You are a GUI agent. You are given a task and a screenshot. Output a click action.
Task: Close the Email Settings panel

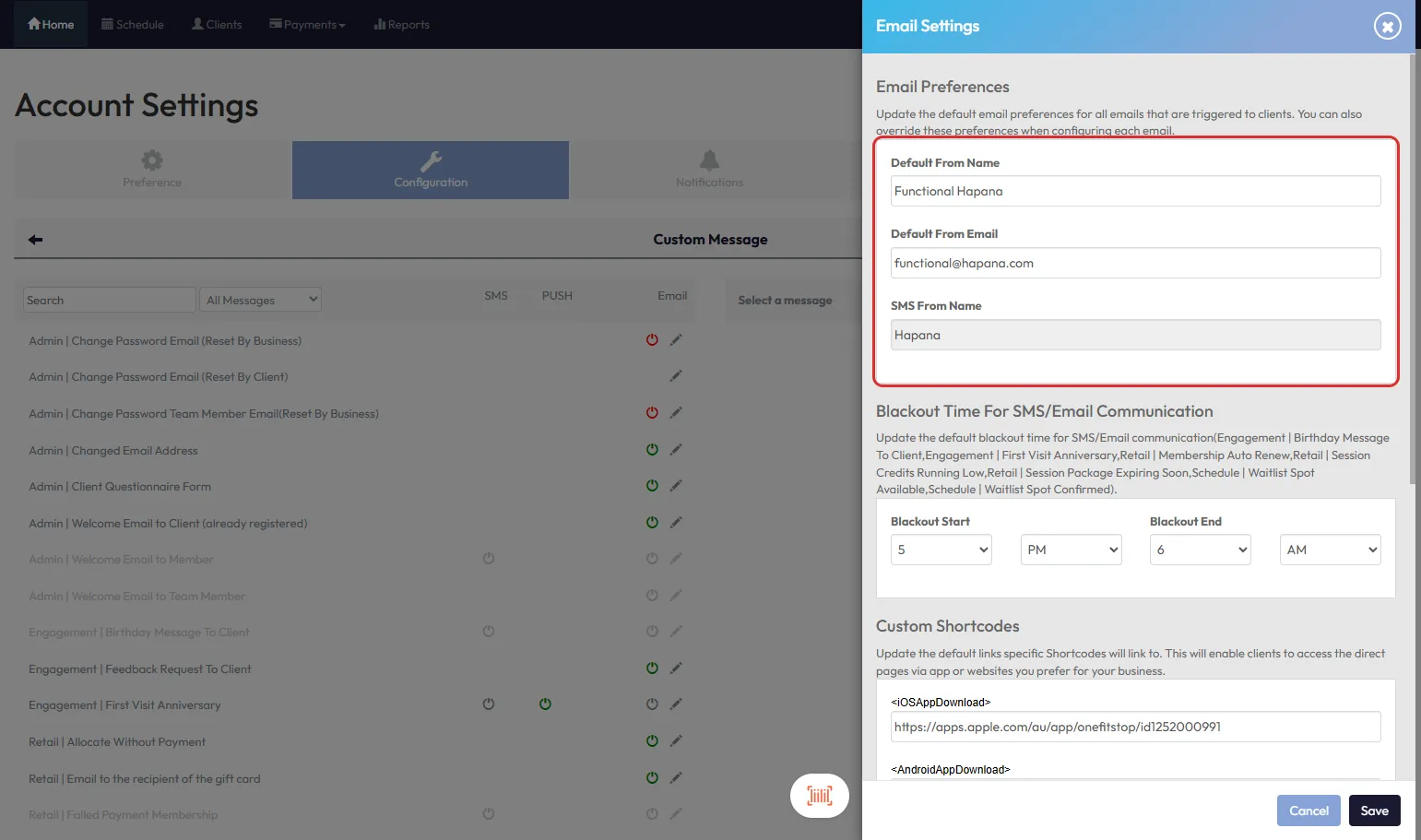(1387, 26)
